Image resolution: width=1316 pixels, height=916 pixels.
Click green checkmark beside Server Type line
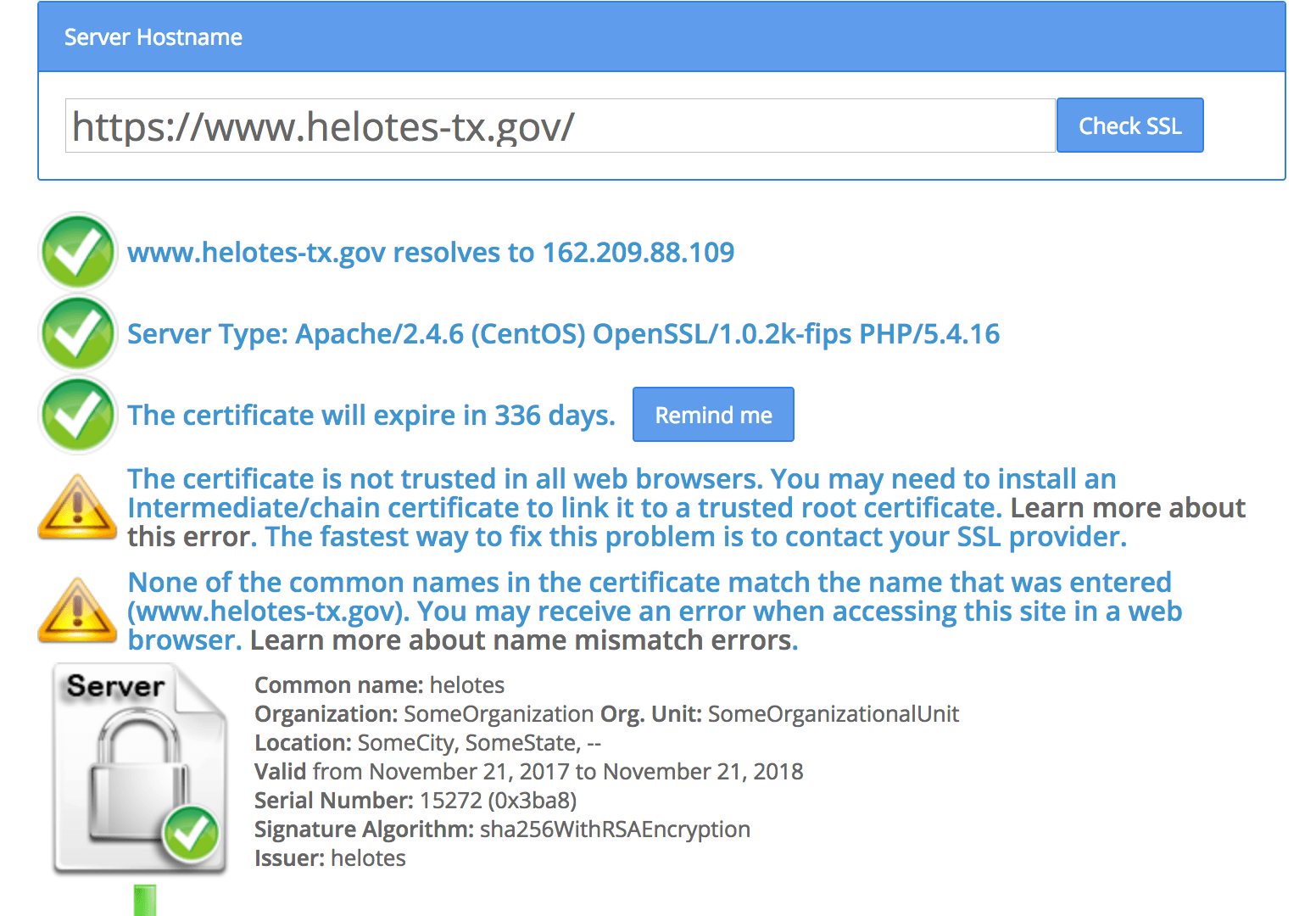point(78,333)
